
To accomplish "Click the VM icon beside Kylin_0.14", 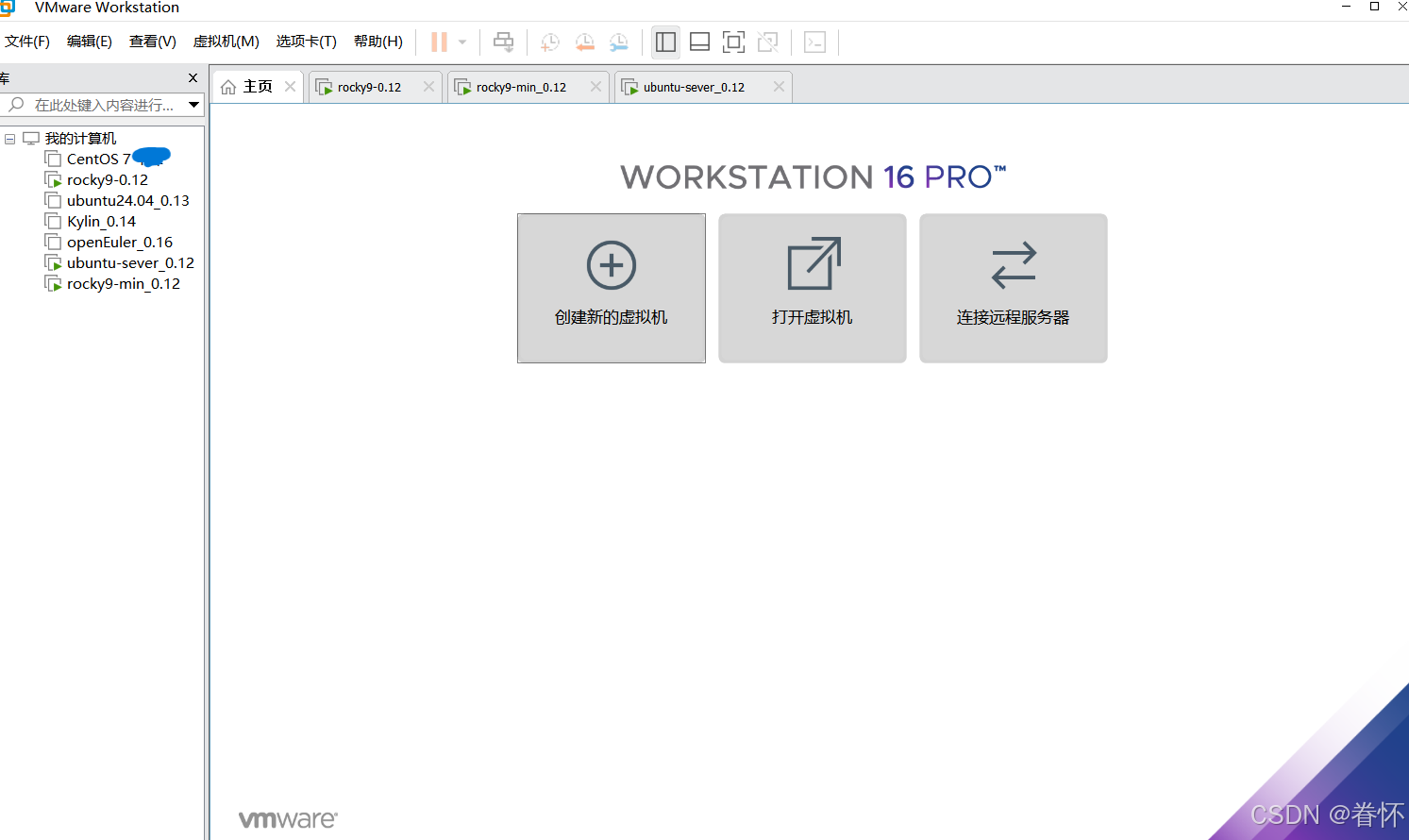I will point(54,222).
